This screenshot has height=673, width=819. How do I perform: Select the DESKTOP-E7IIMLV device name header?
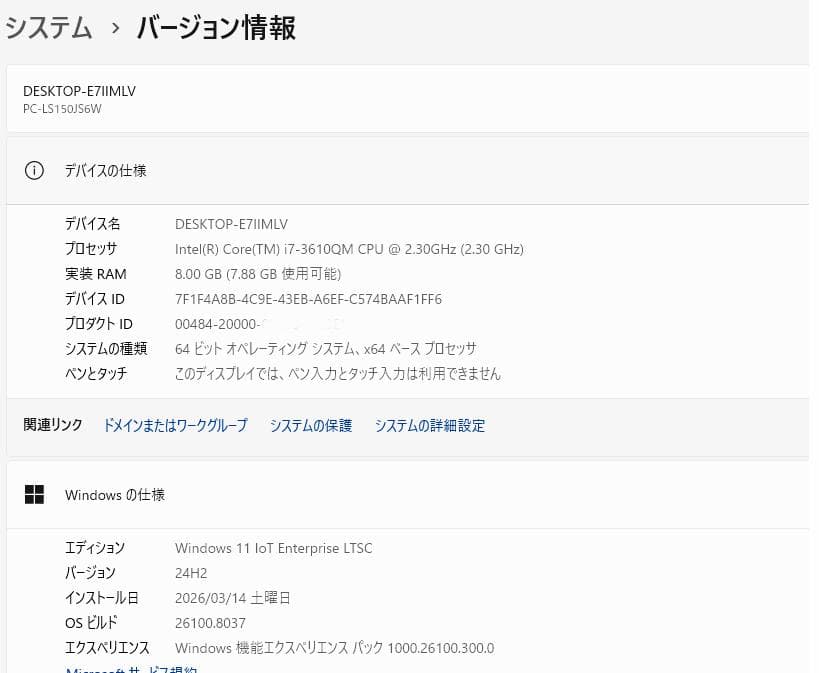tap(80, 91)
